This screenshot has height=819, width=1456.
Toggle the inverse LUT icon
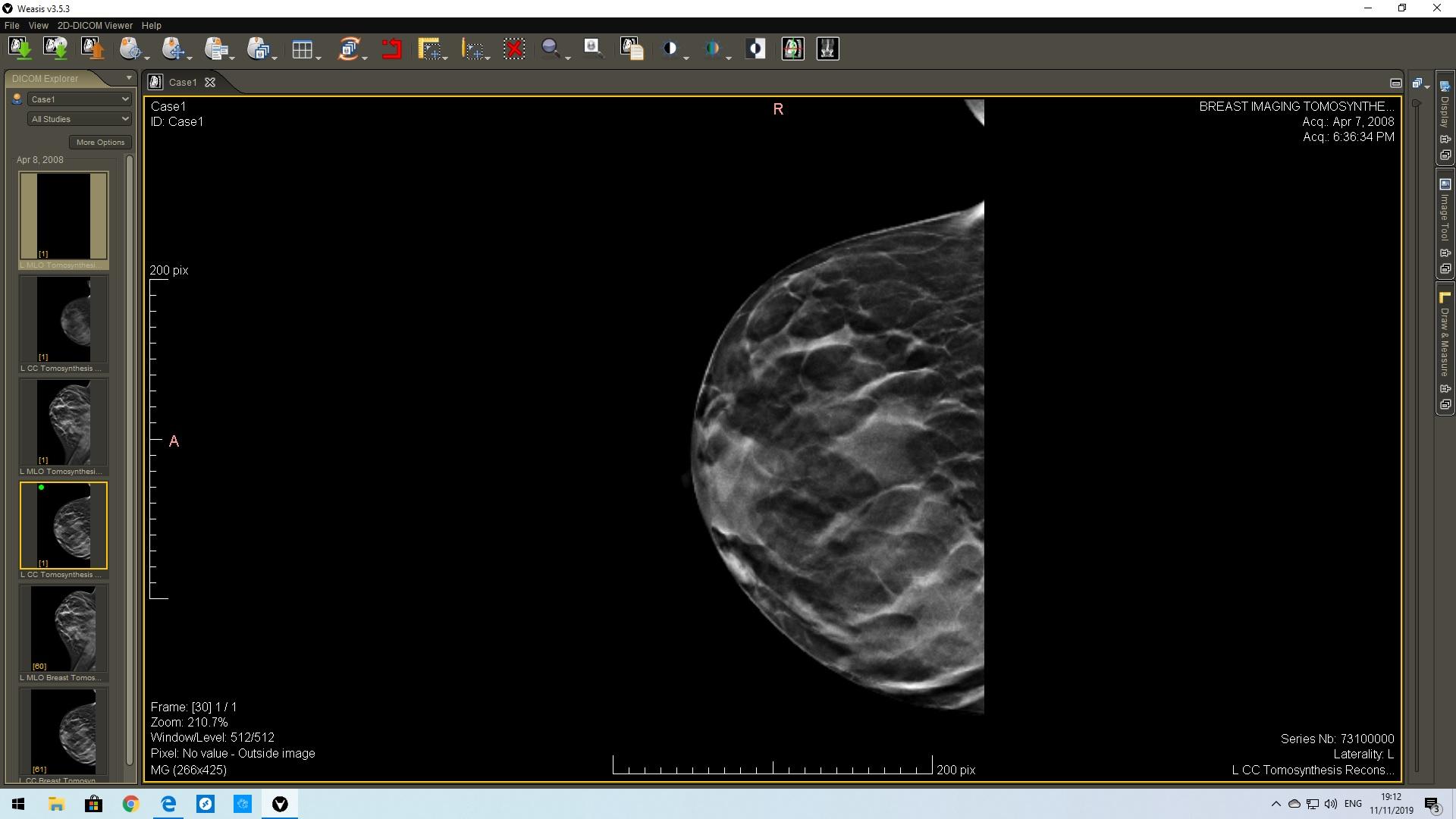755,49
